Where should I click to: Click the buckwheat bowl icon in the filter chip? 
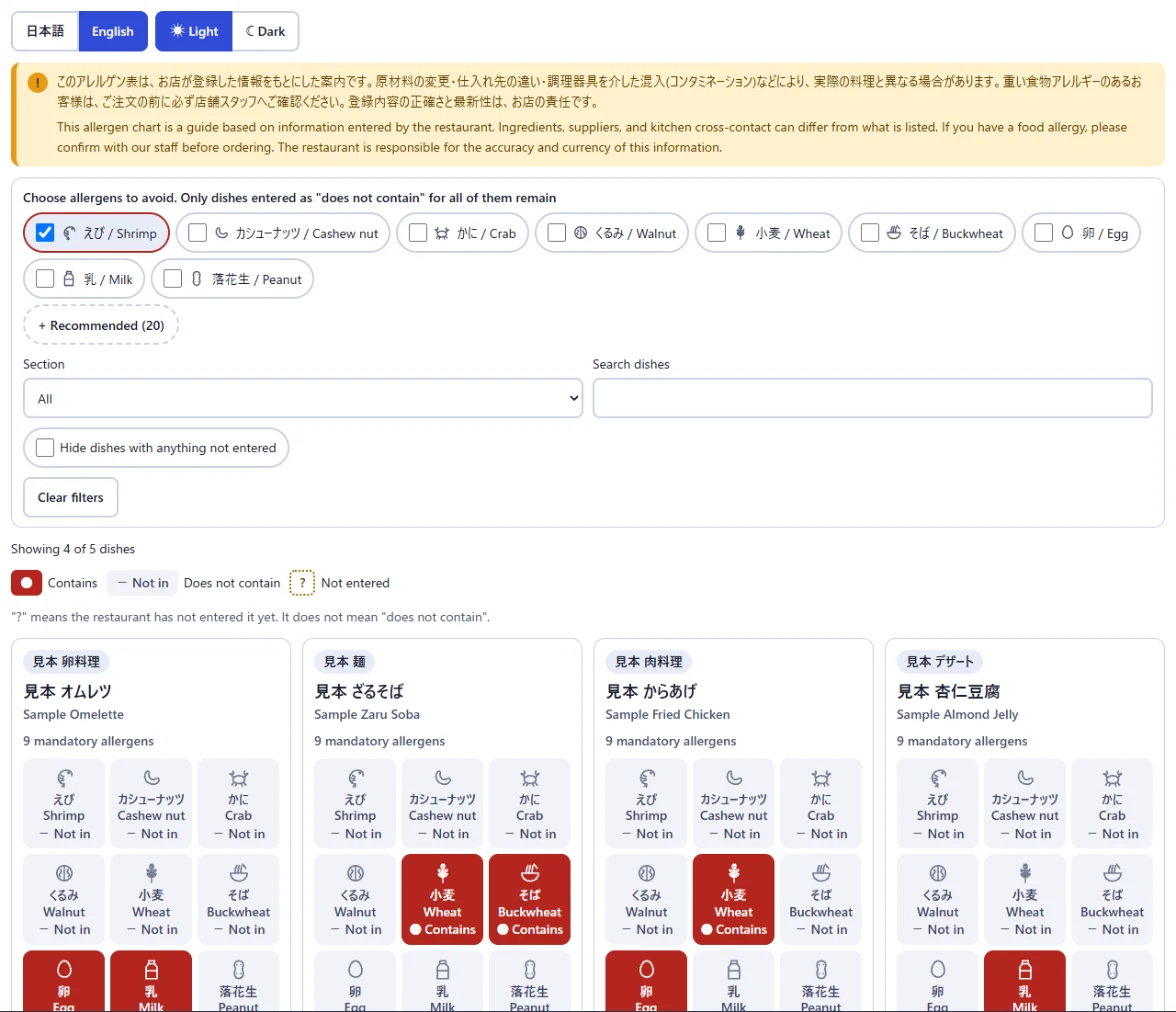point(894,233)
